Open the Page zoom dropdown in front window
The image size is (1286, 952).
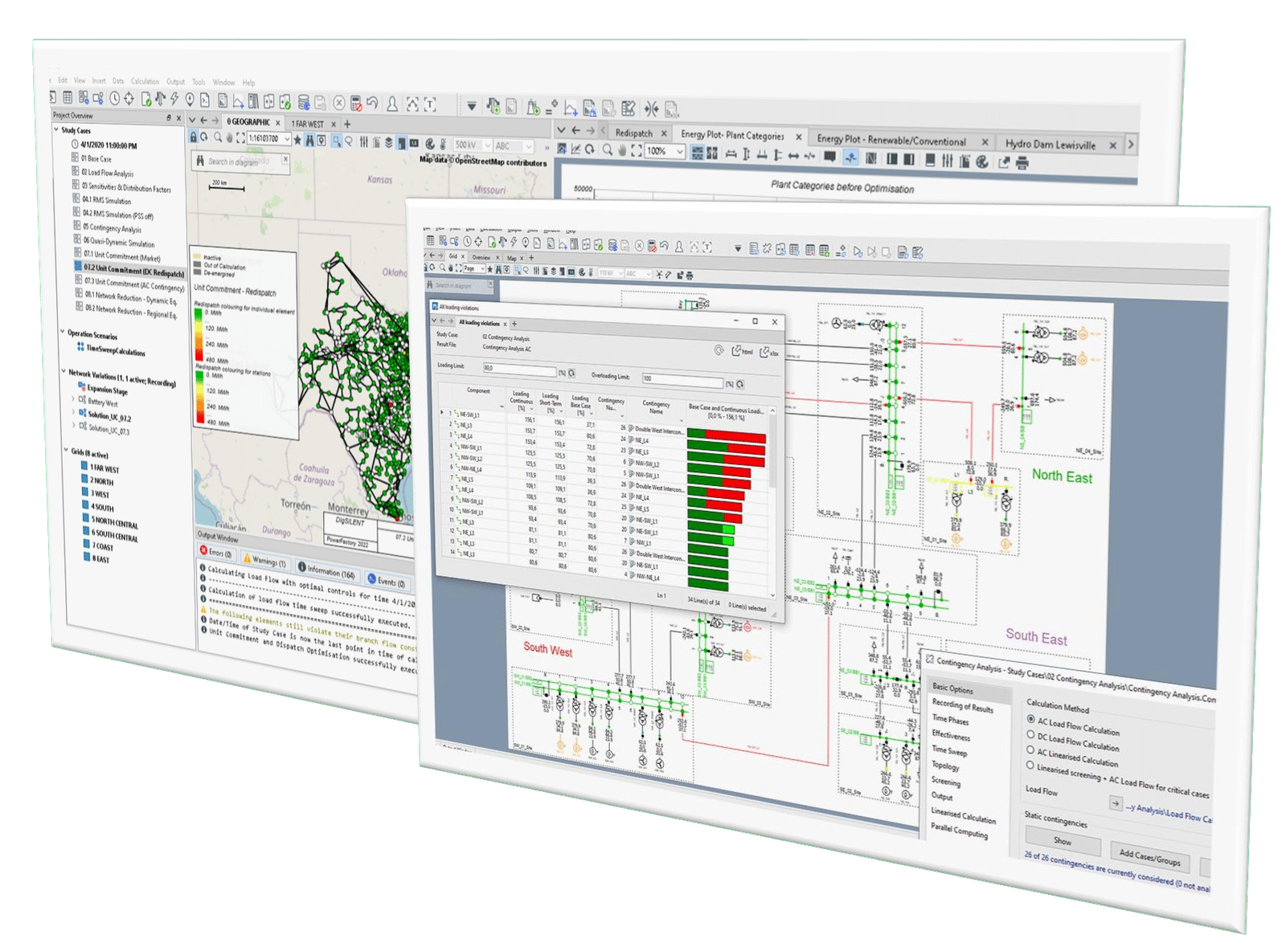point(482,268)
